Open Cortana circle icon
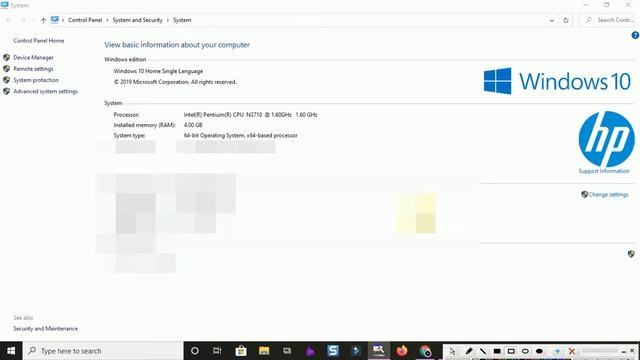 [195, 351]
